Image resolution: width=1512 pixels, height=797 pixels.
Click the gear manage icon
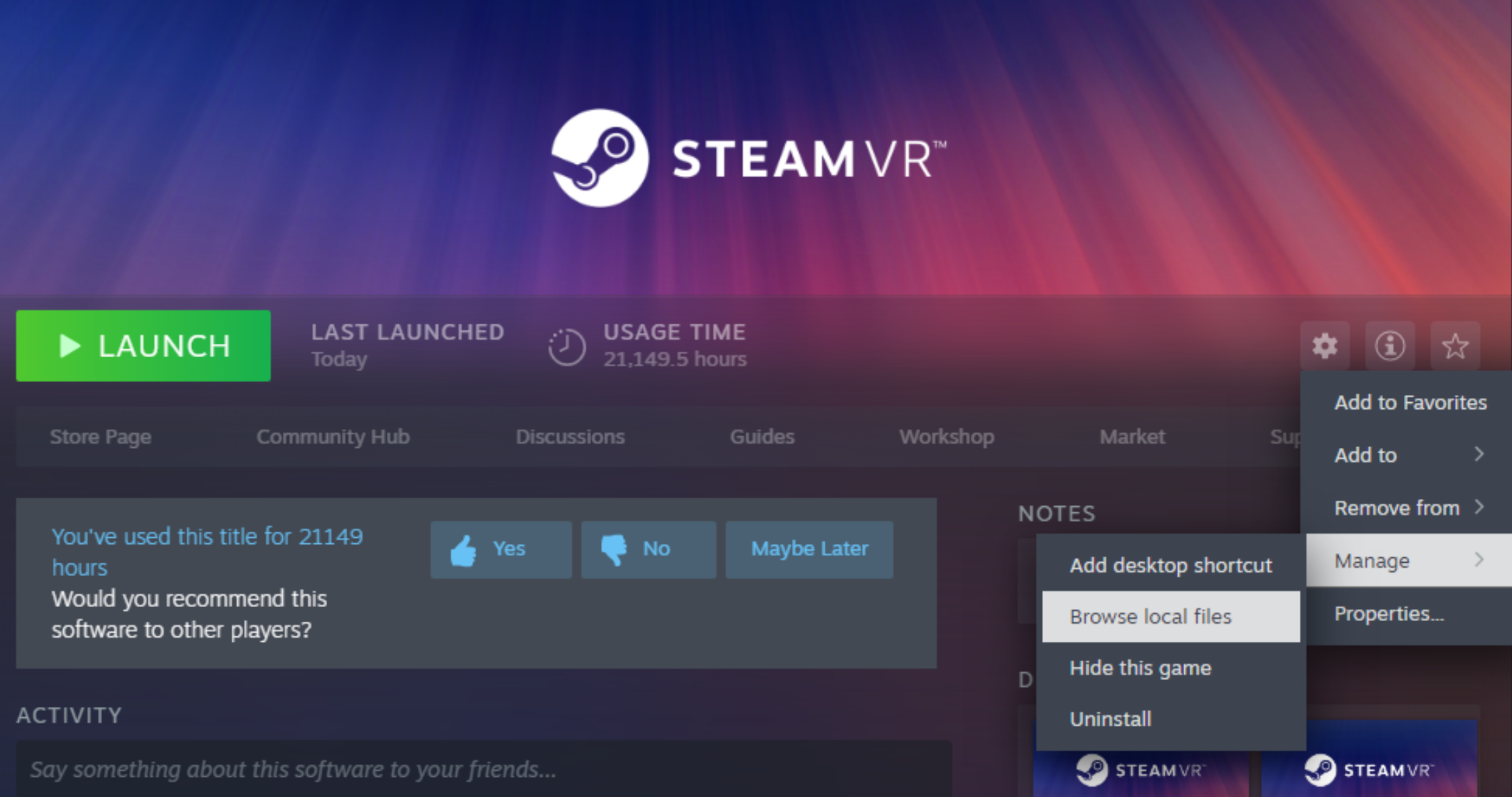(x=1325, y=346)
